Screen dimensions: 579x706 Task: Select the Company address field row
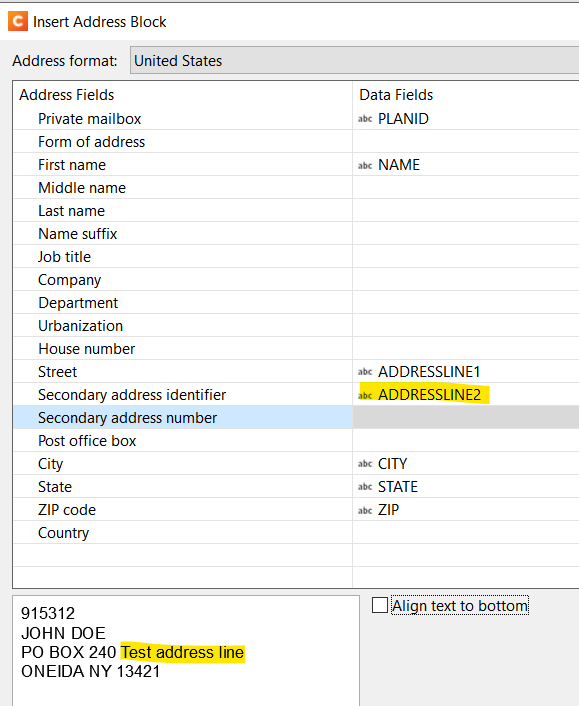[x=182, y=280]
